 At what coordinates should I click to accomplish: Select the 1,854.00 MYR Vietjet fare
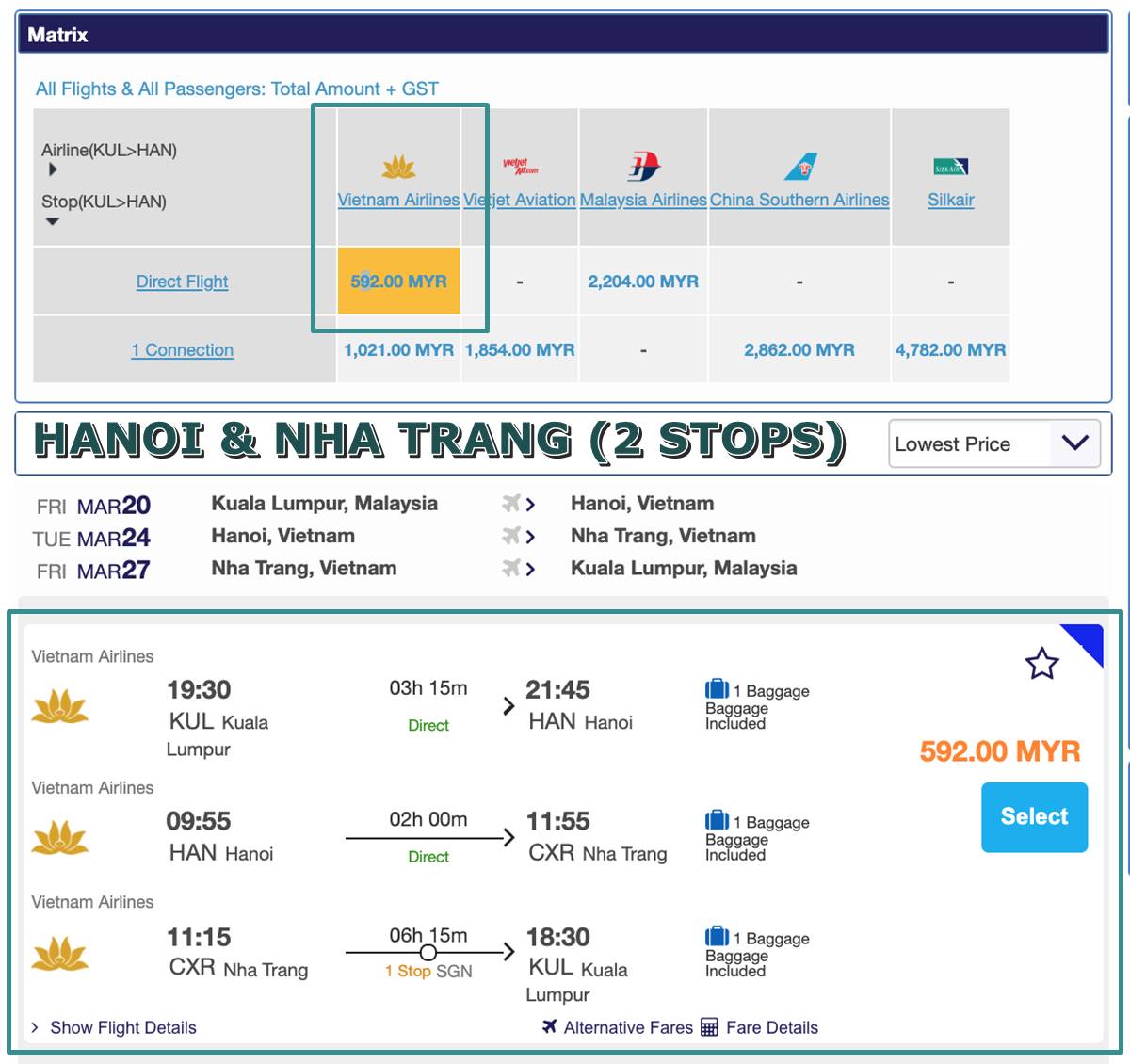tap(520, 350)
